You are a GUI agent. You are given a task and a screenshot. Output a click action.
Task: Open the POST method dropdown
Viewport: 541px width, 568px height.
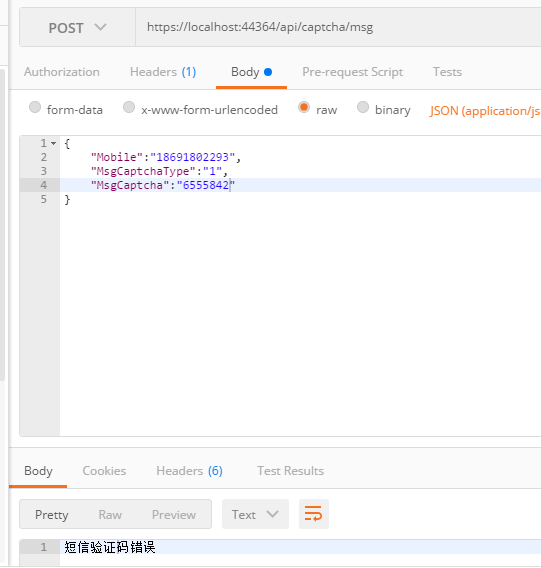click(78, 28)
